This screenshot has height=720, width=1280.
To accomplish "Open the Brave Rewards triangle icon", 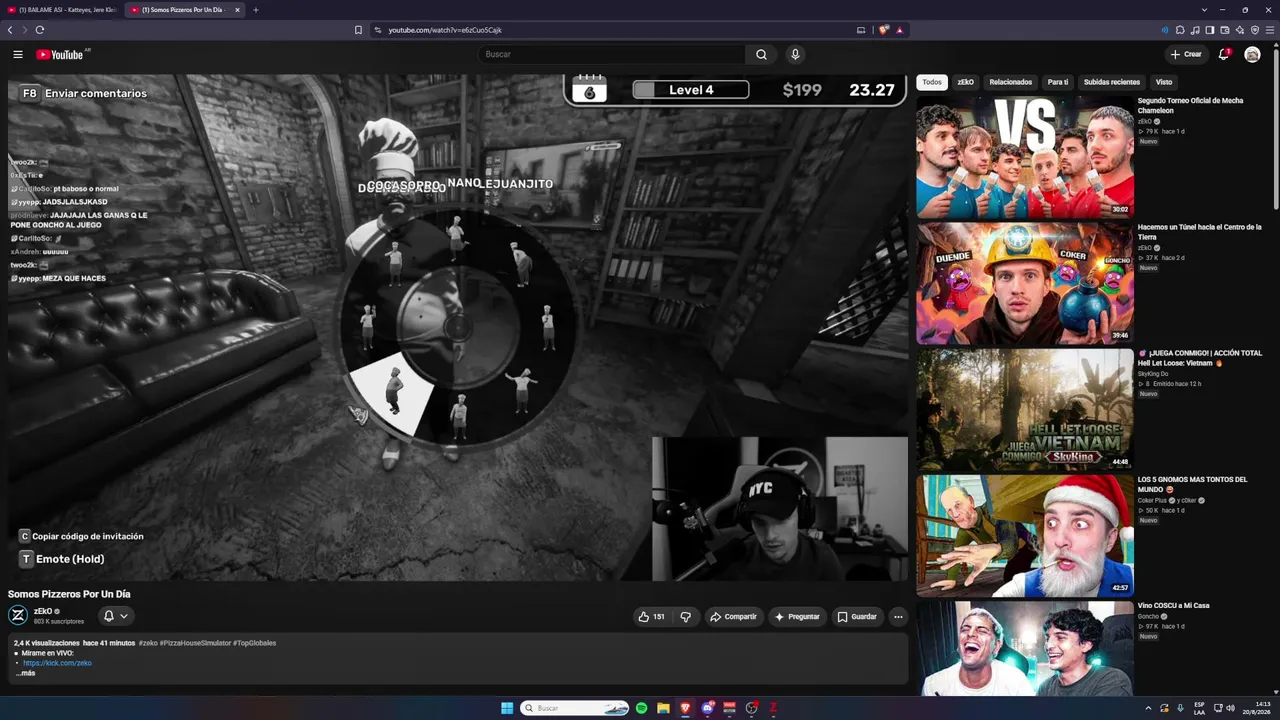I will 899,30.
